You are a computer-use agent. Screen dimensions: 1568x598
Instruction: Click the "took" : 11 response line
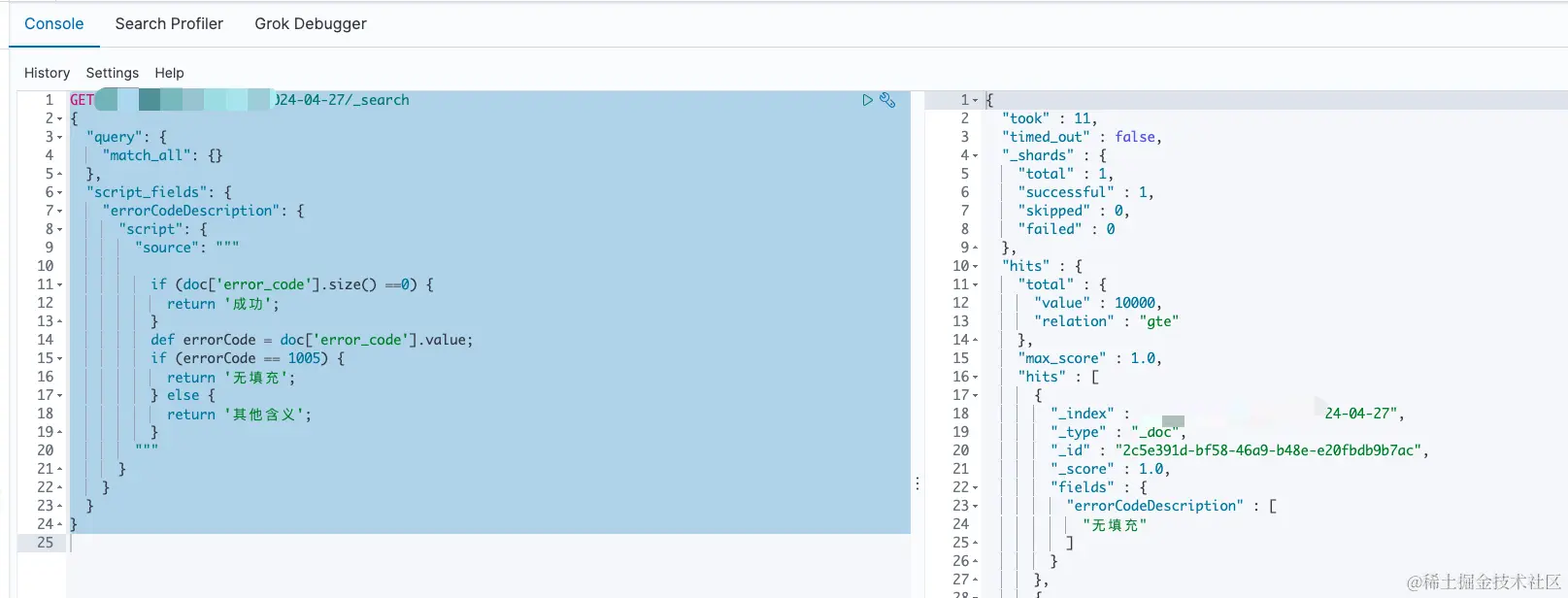pyautogui.click(x=1050, y=118)
